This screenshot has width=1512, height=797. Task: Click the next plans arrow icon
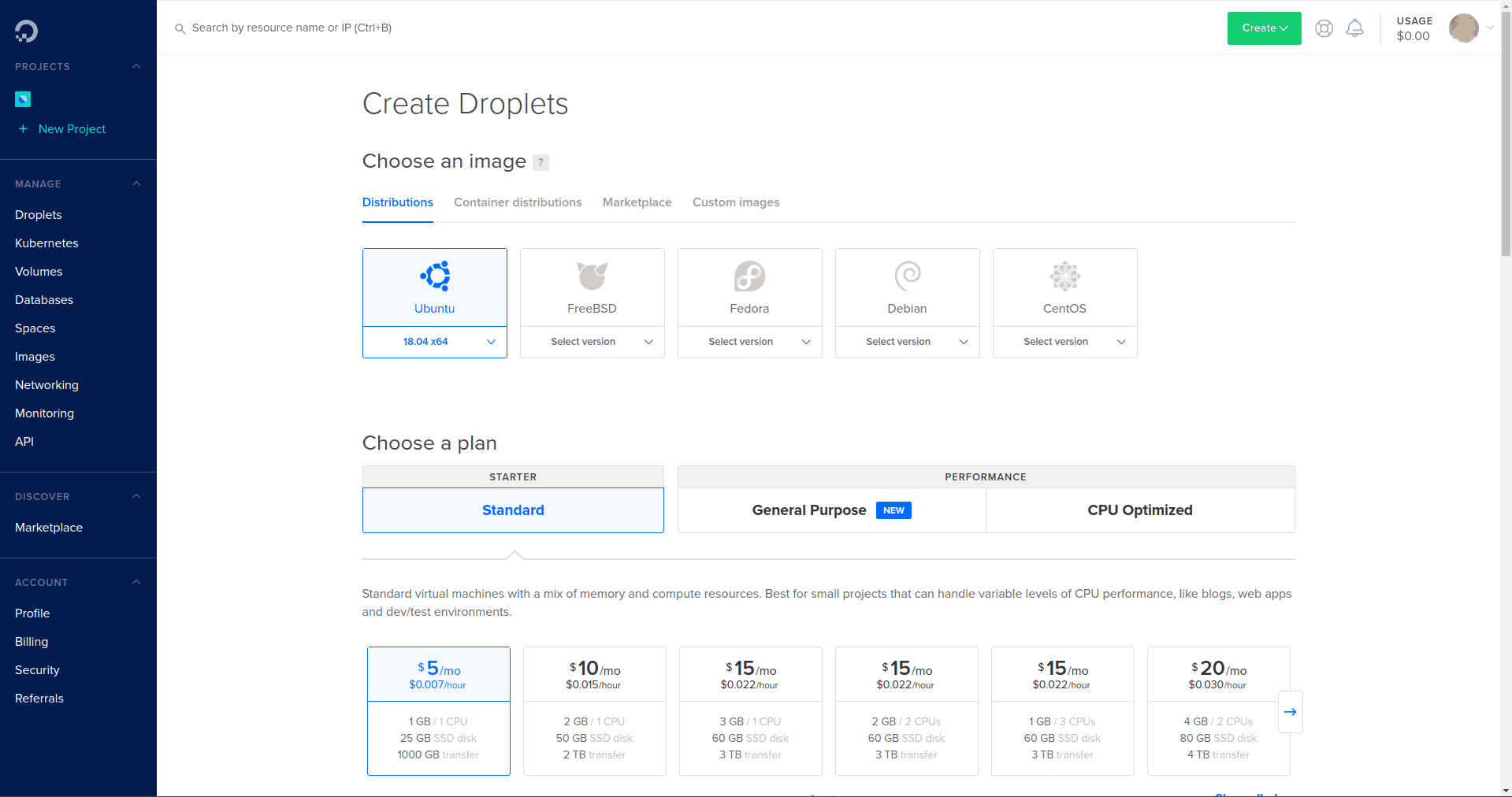tap(1291, 712)
